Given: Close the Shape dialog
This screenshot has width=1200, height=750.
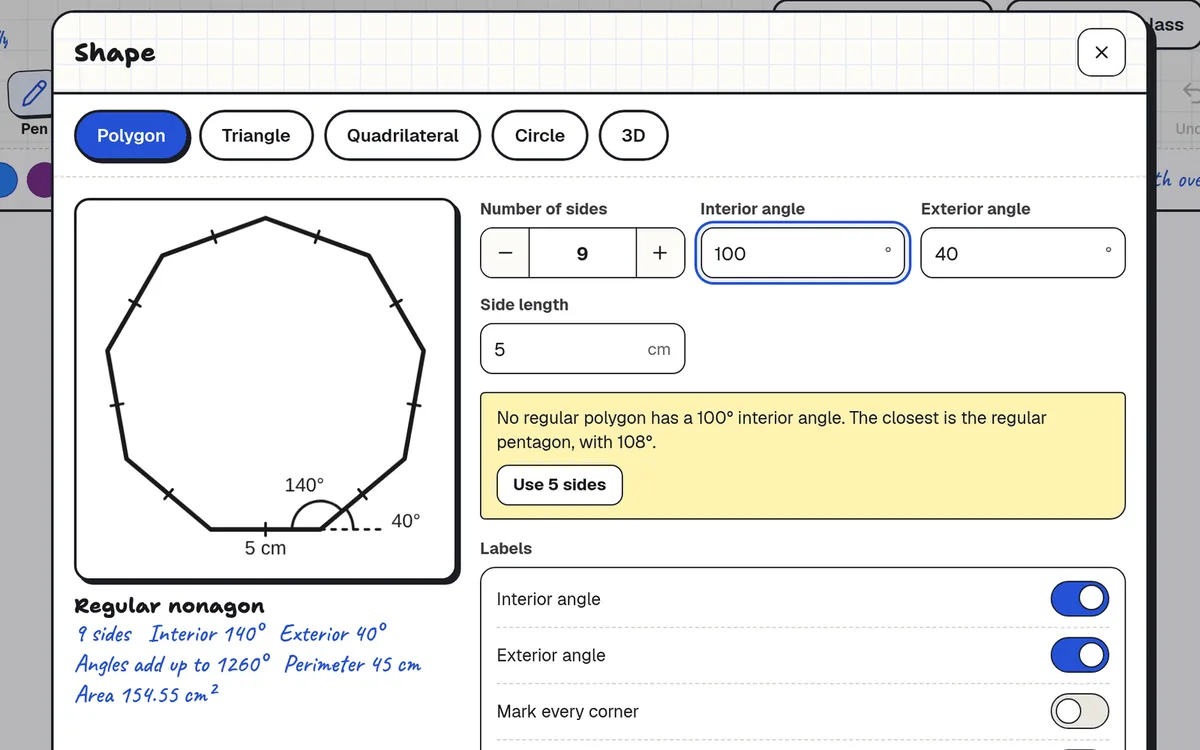Looking at the screenshot, I should 1101,52.
